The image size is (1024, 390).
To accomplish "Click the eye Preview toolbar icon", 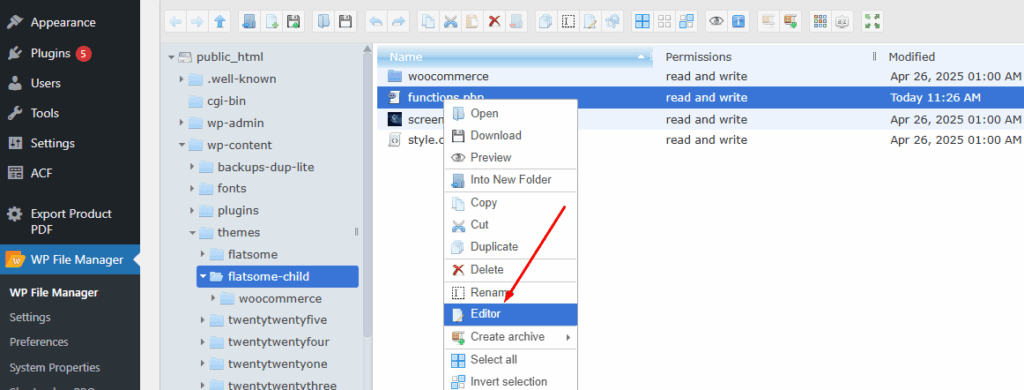I will (717, 22).
